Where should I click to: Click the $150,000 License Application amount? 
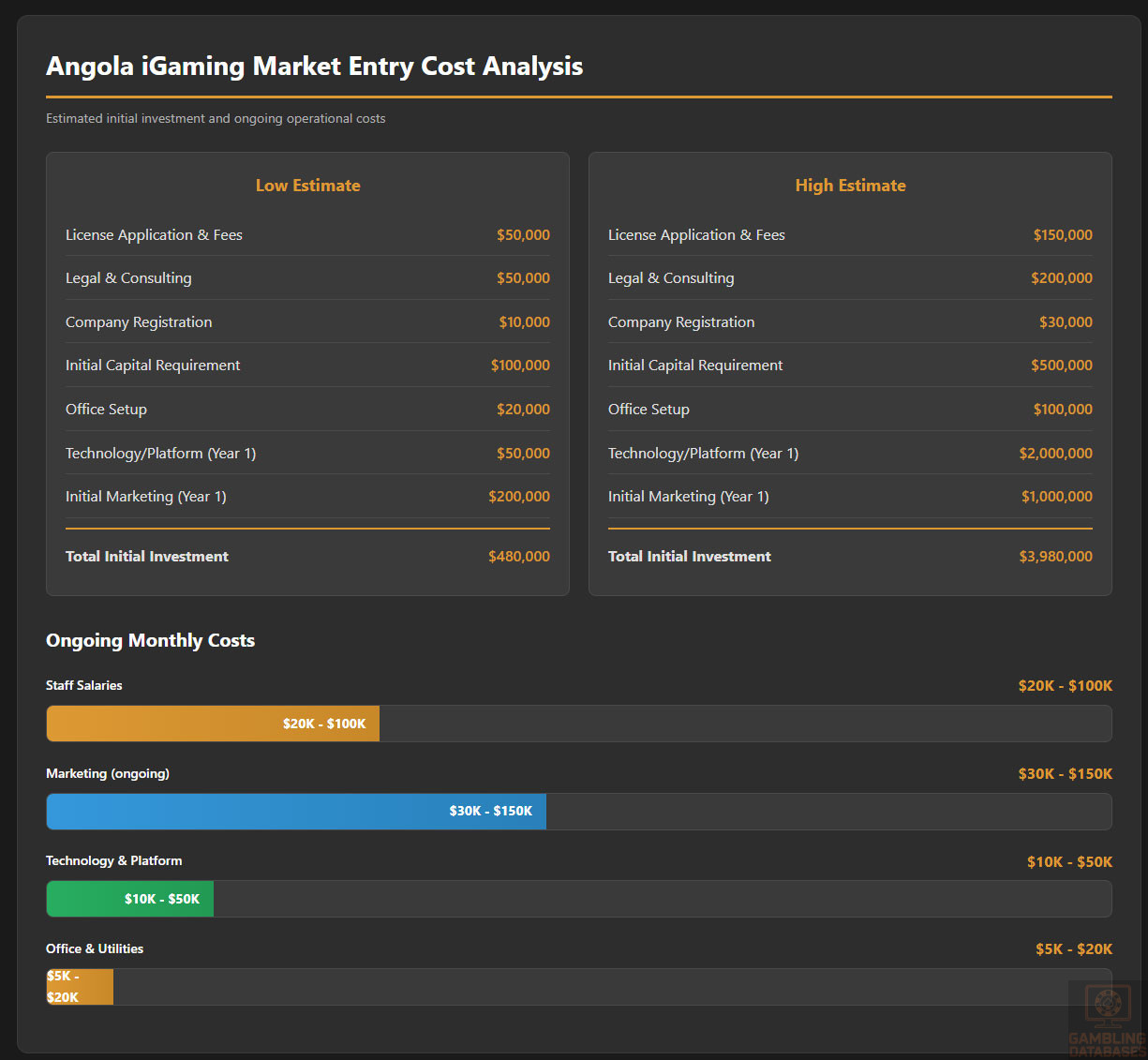pyautogui.click(x=1063, y=235)
